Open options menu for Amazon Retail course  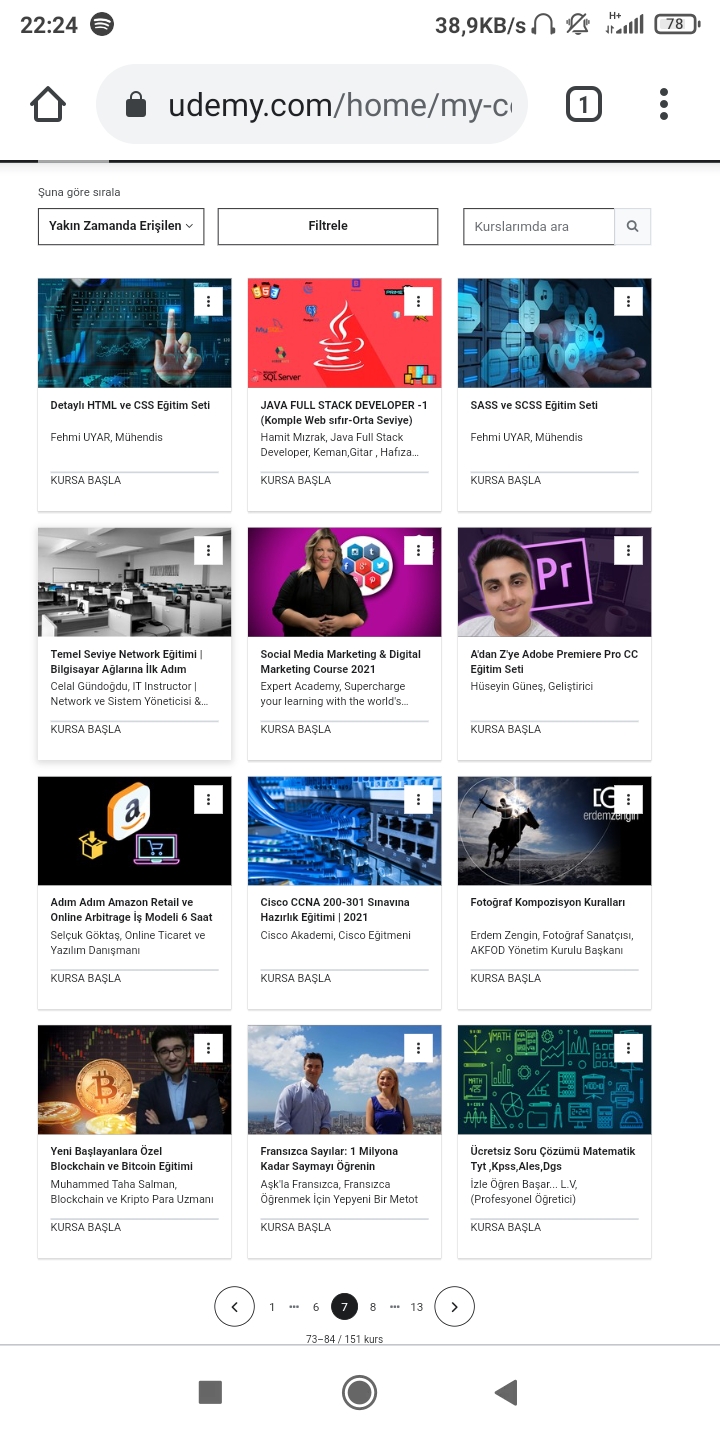[208, 798]
